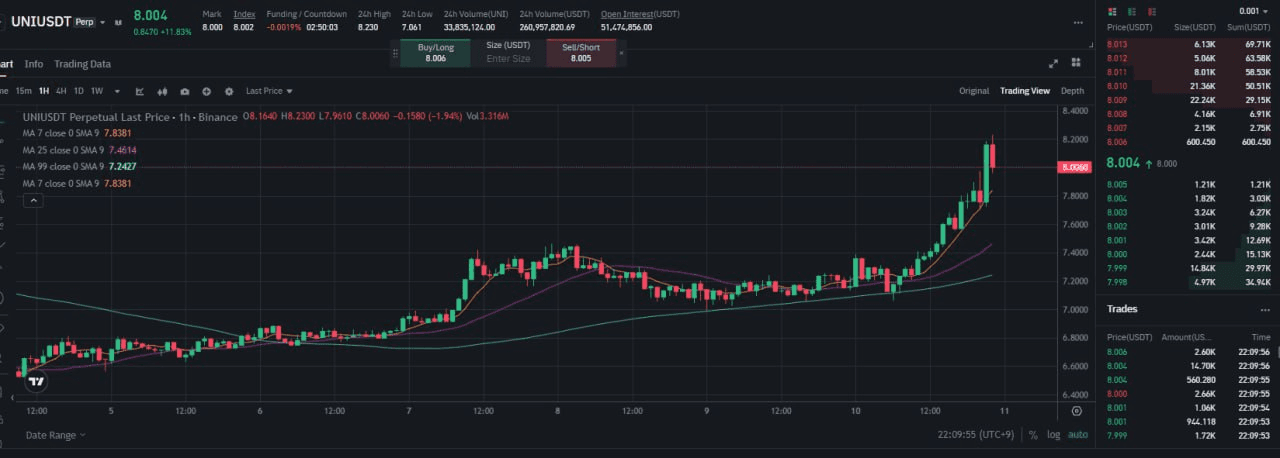This screenshot has height=458, width=1280.
Task: Show buy-only order book view icon
Action: click(1132, 12)
